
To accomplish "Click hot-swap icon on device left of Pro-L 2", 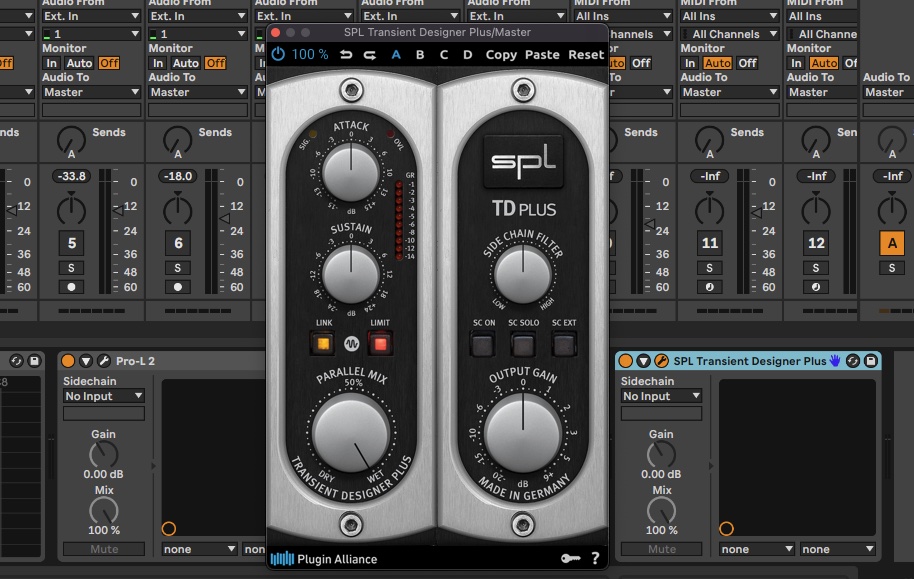I will pyautogui.click(x=16, y=361).
